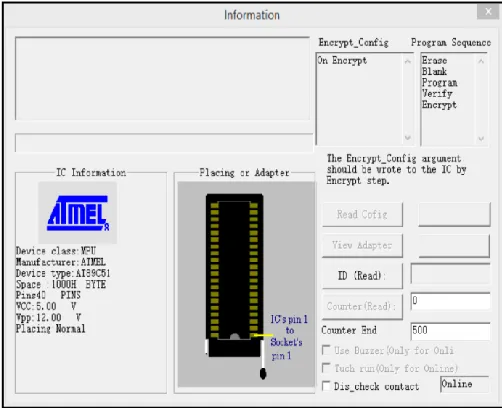Click the Read Cofig button

tap(362, 214)
